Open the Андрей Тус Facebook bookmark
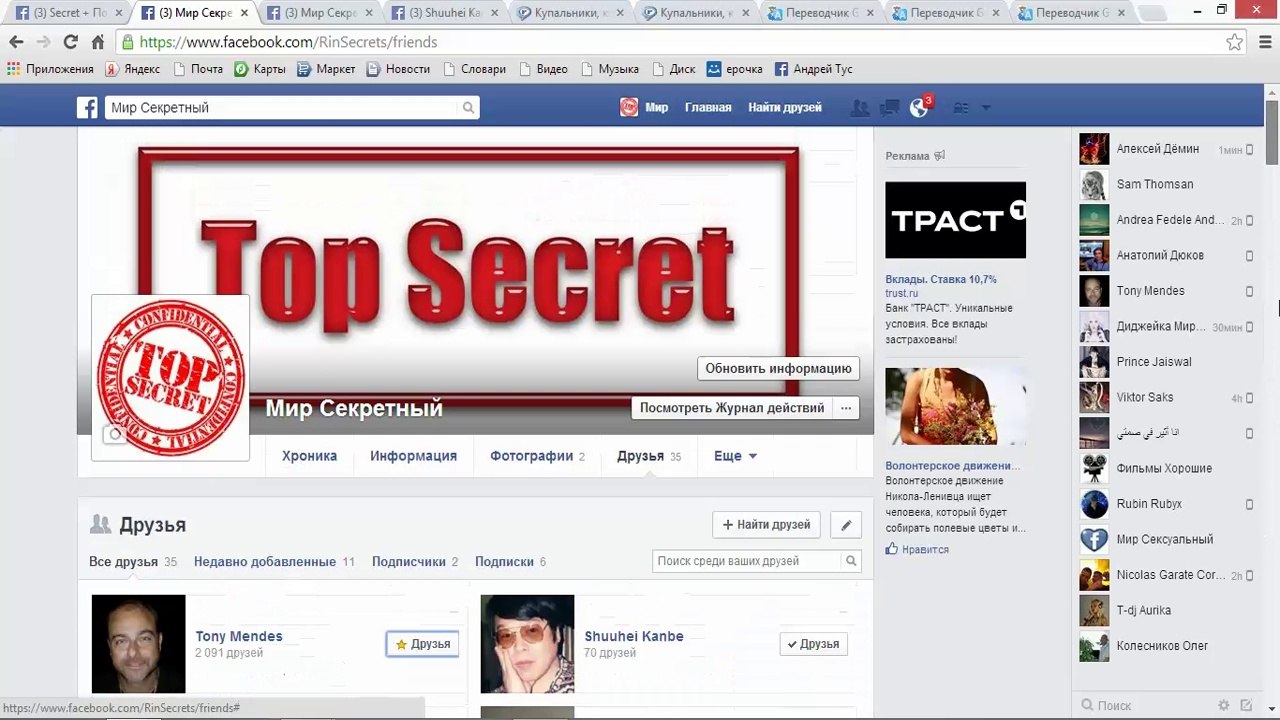 [814, 69]
